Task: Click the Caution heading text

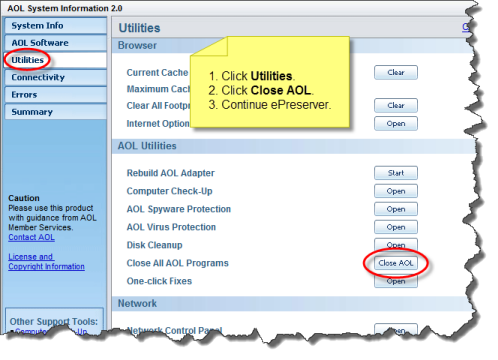Action: click(x=24, y=198)
